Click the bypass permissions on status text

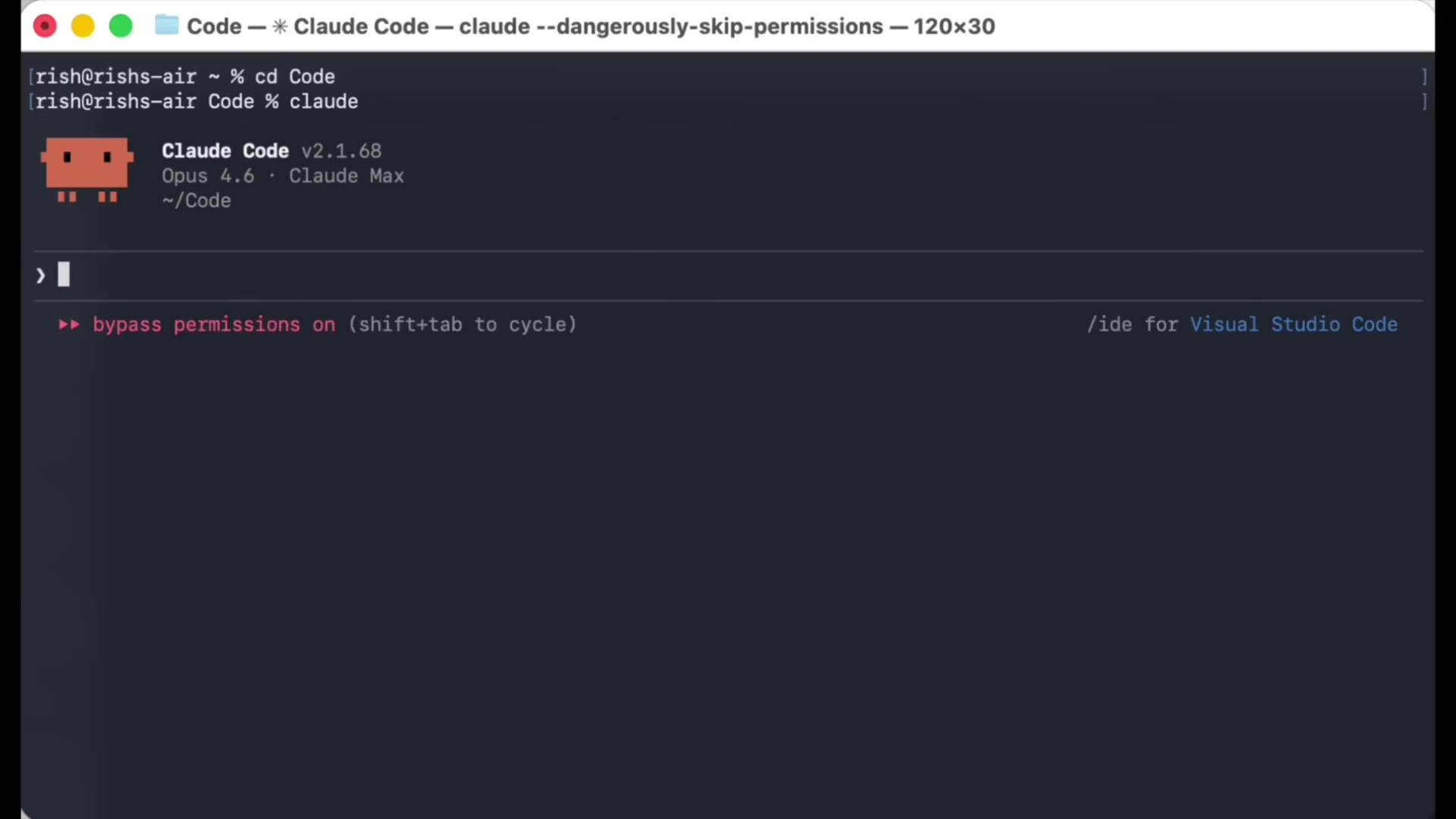point(213,325)
